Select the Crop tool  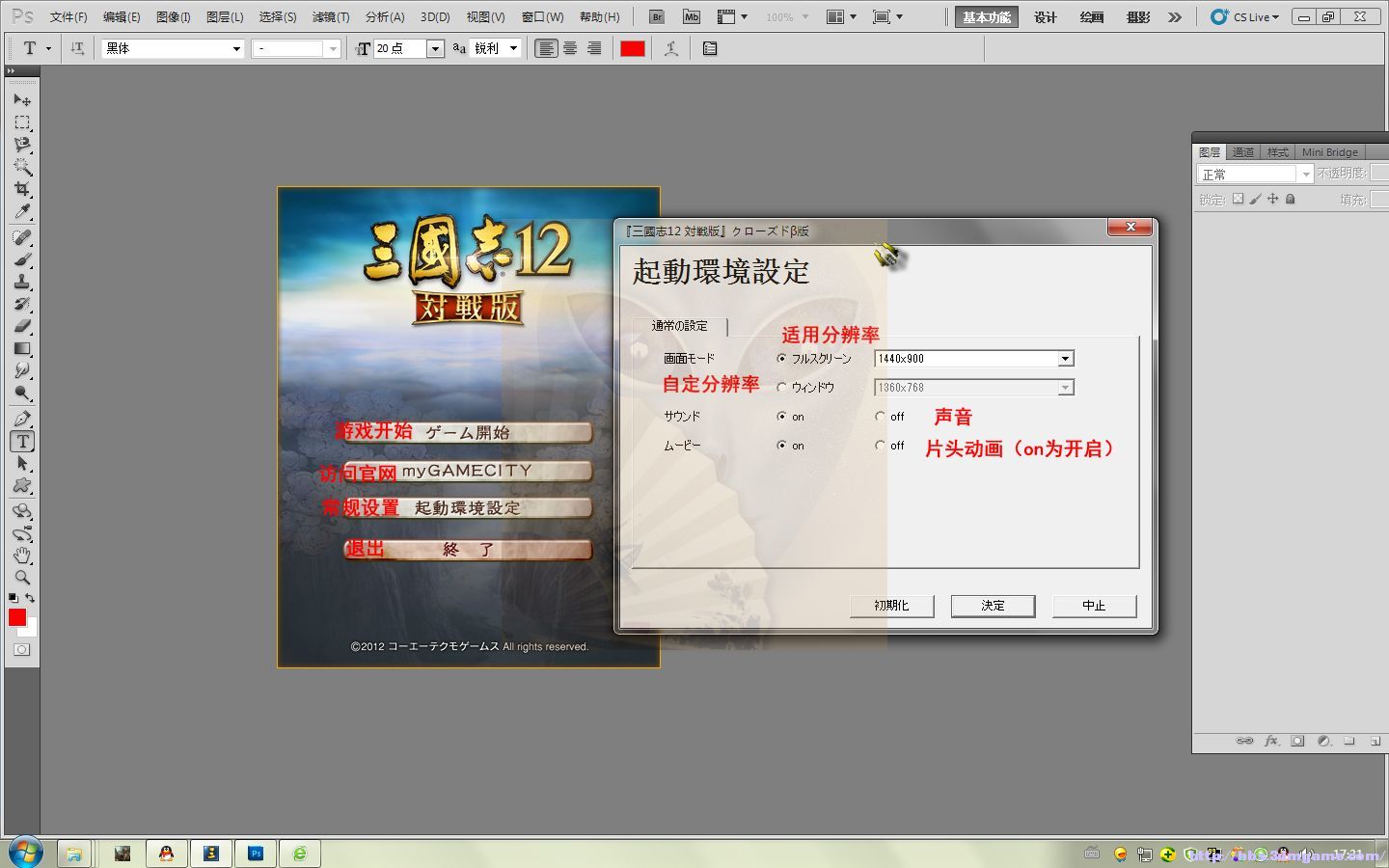tap(22, 189)
